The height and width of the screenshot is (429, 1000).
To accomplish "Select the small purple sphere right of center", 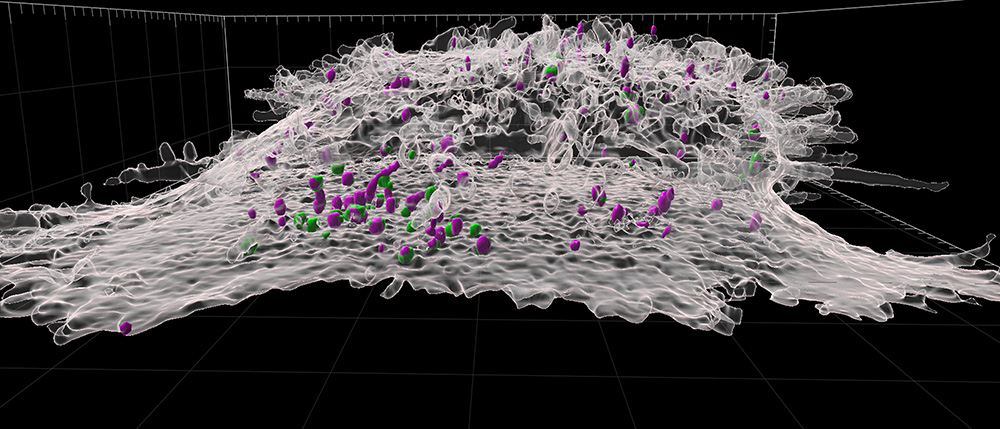I will [575, 245].
